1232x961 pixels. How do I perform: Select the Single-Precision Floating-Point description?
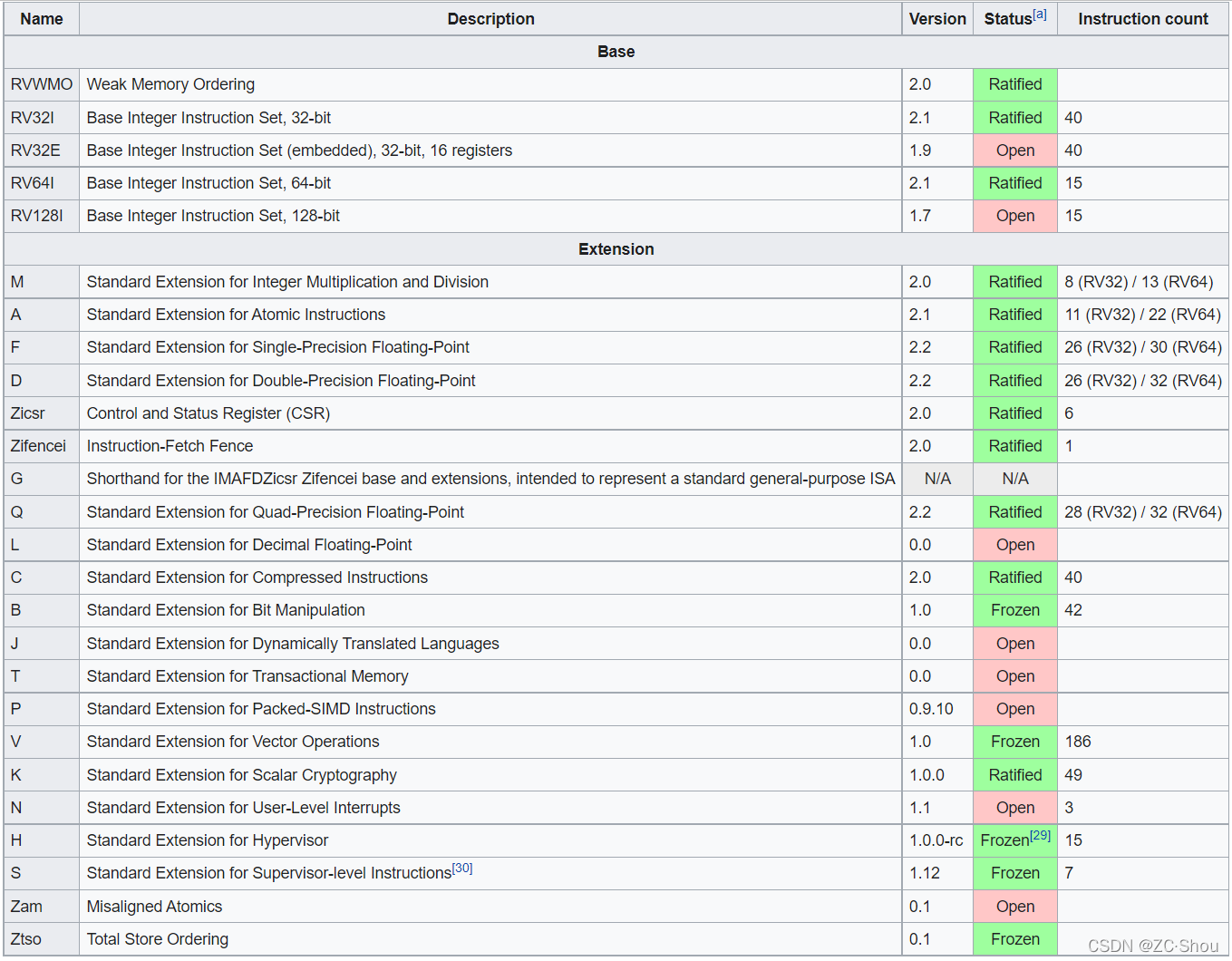pos(278,347)
